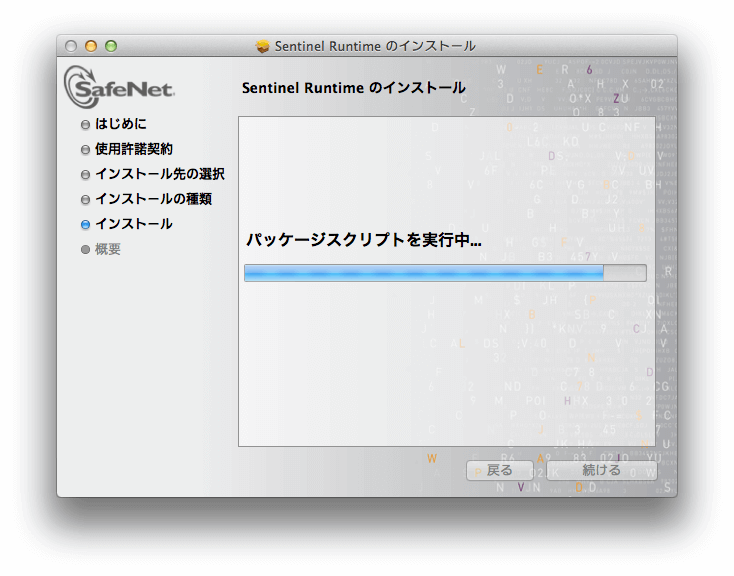
Task: Click the bullet beside はじめに
Action: point(85,125)
